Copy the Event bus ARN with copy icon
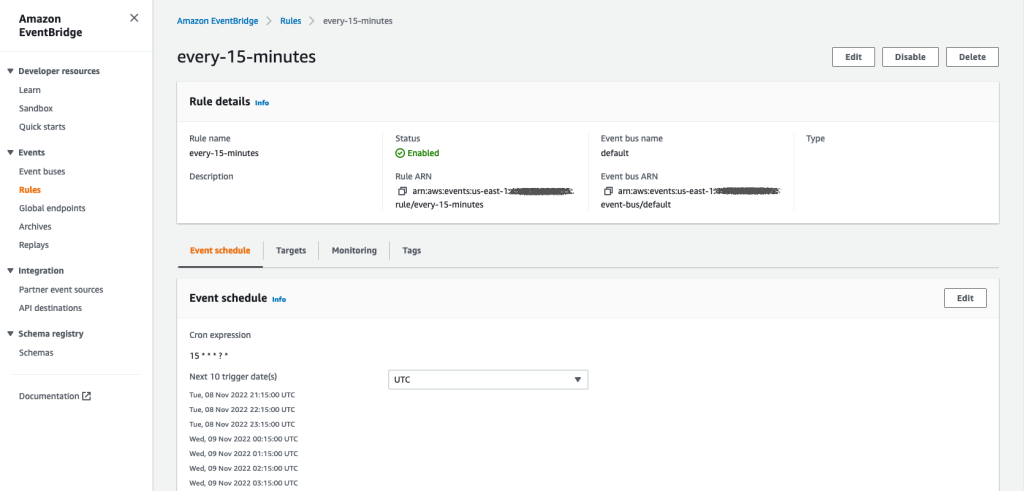Image resolution: width=1024 pixels, height=491 pixels. pyautogui.click(x=608, y=191)
